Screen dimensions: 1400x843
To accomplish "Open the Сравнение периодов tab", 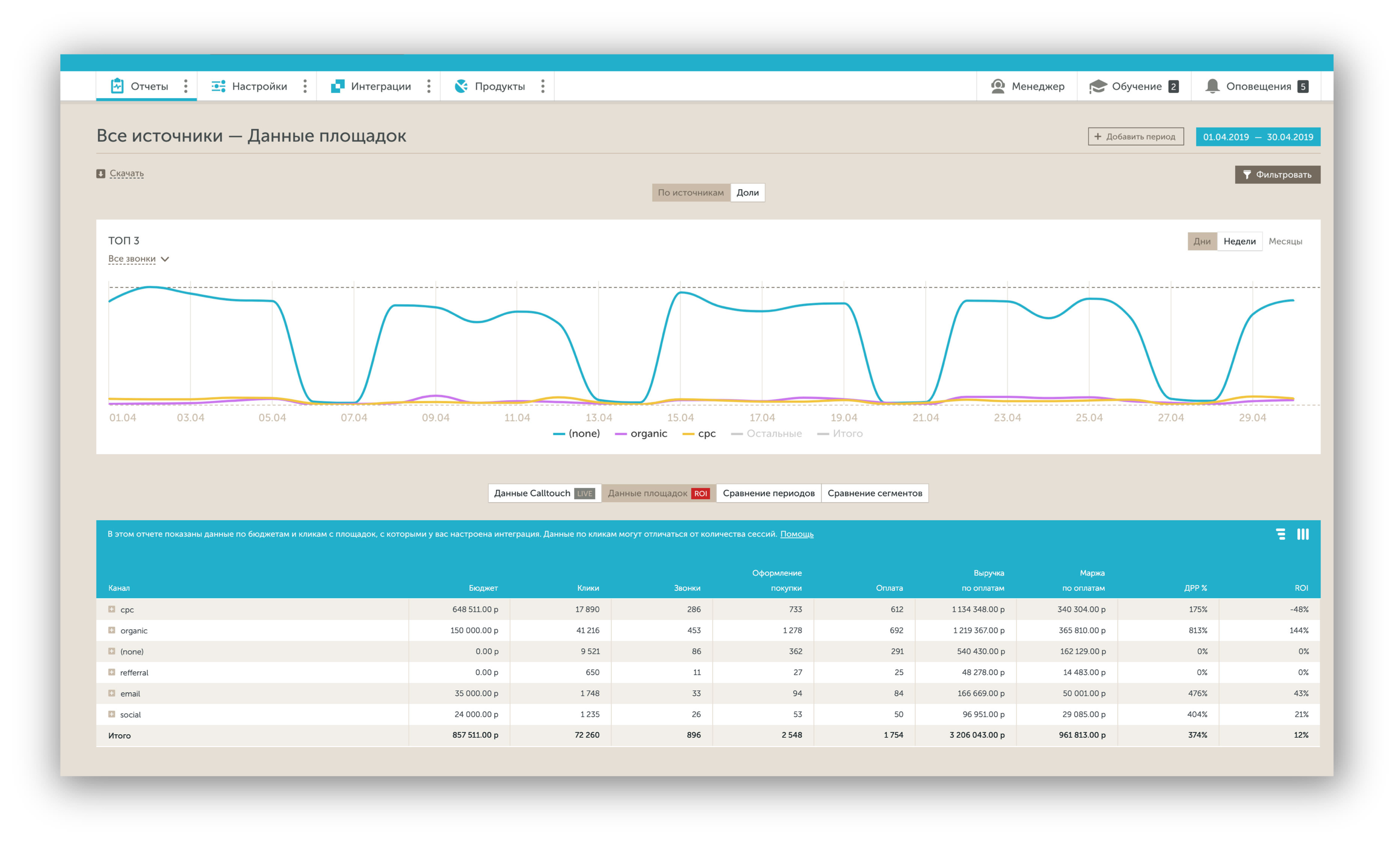I will click(x=768, y=493).
